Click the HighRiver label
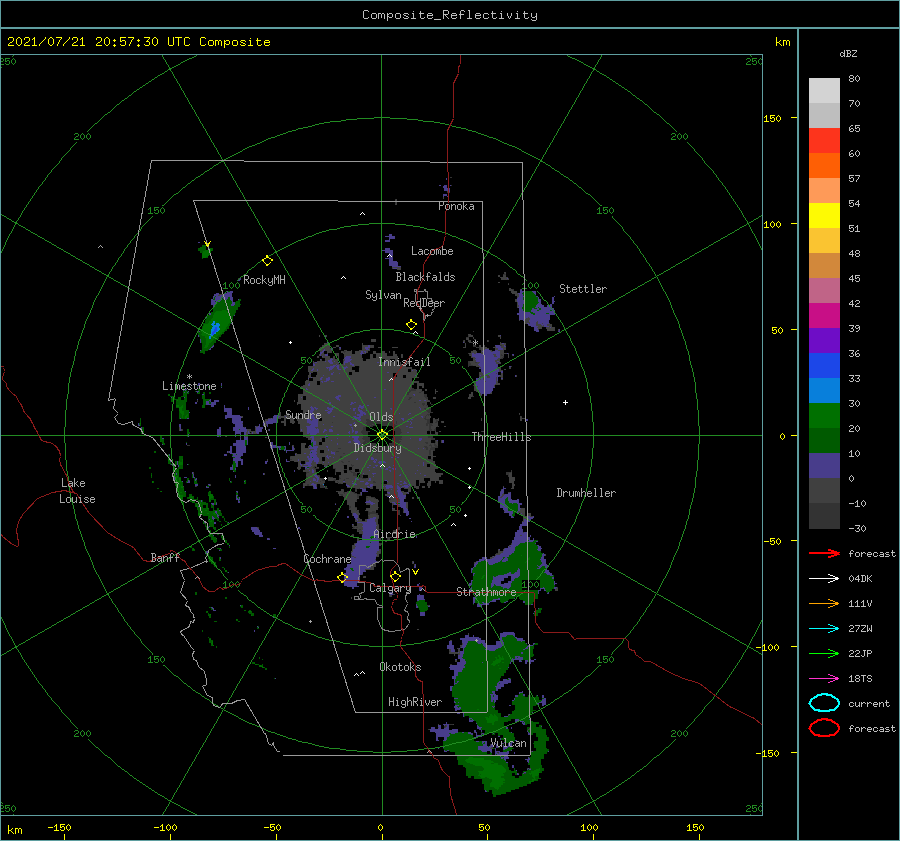 [415, 702]
